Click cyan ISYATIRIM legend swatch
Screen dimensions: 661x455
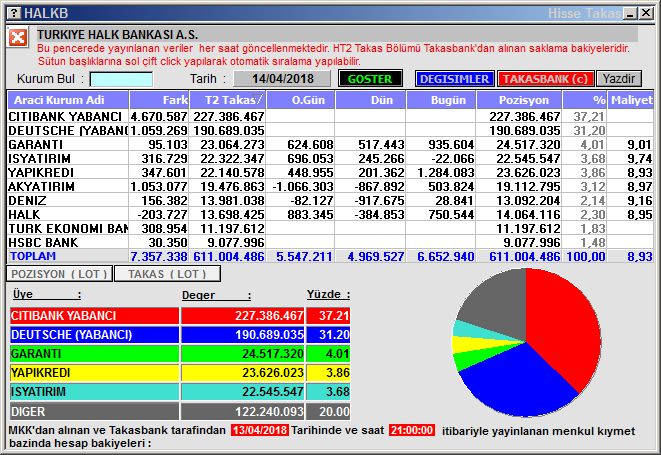[94, 392]
